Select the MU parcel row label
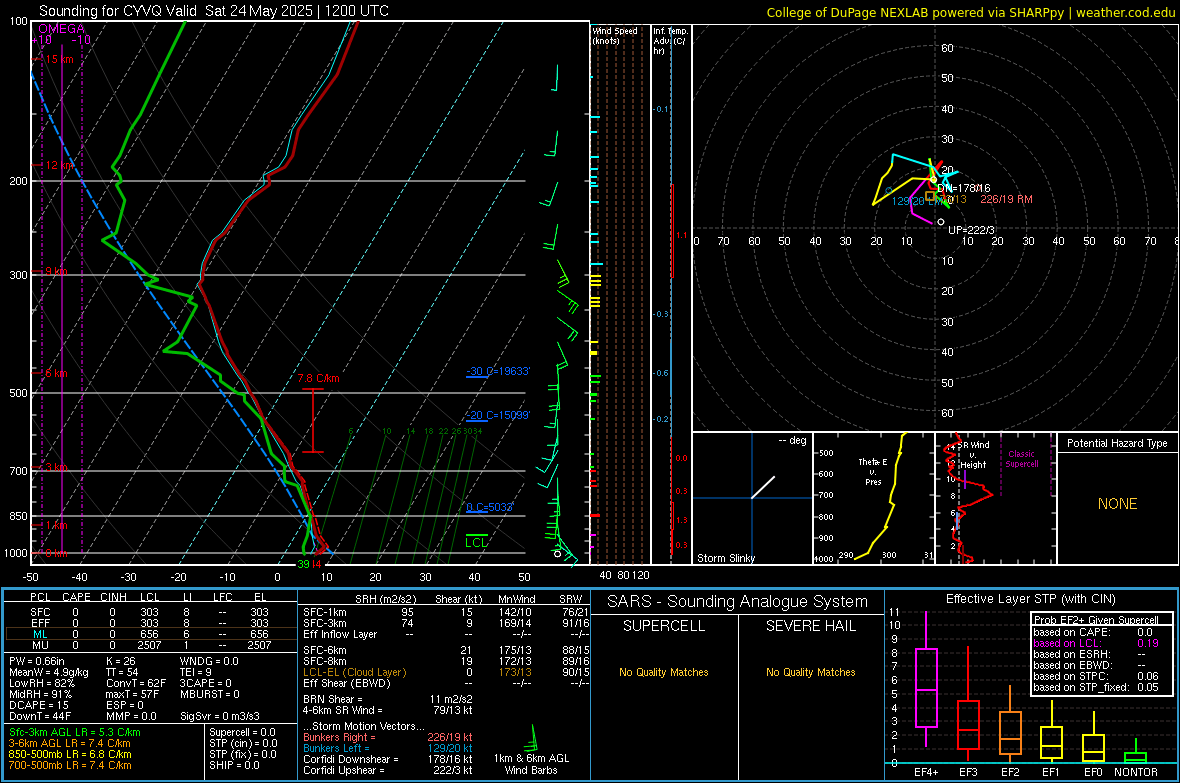Screen dimensions: 1180x783 [x=40, y=645]
